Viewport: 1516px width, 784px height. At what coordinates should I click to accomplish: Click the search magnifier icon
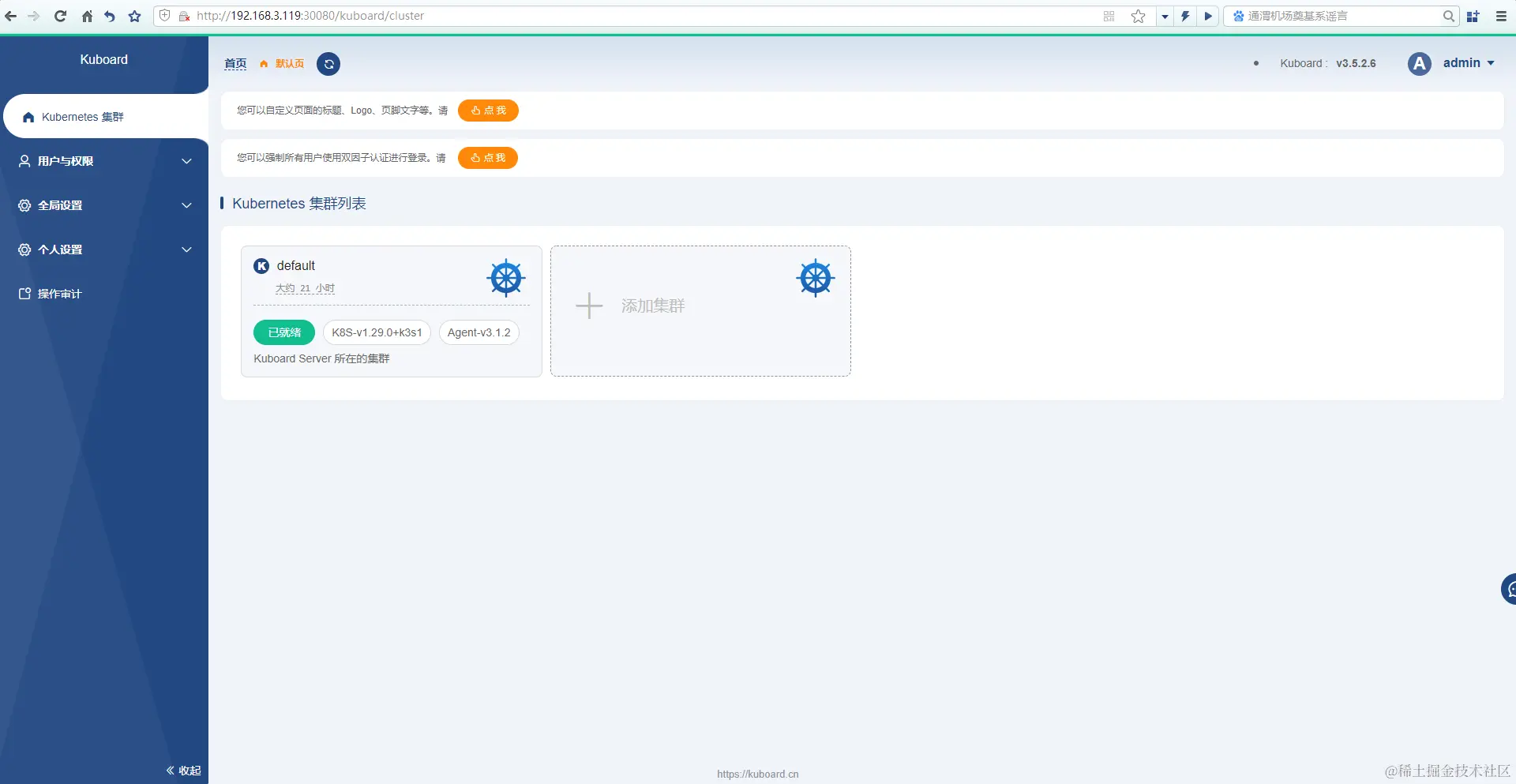1449,16
